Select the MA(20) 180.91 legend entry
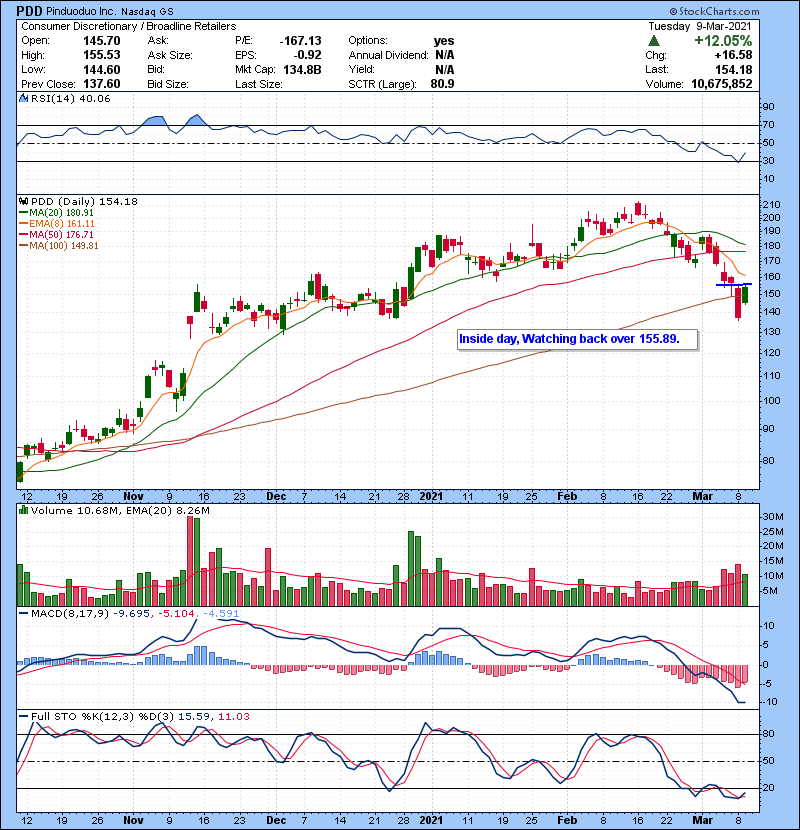800x830 pixels. tap(56, 213)
